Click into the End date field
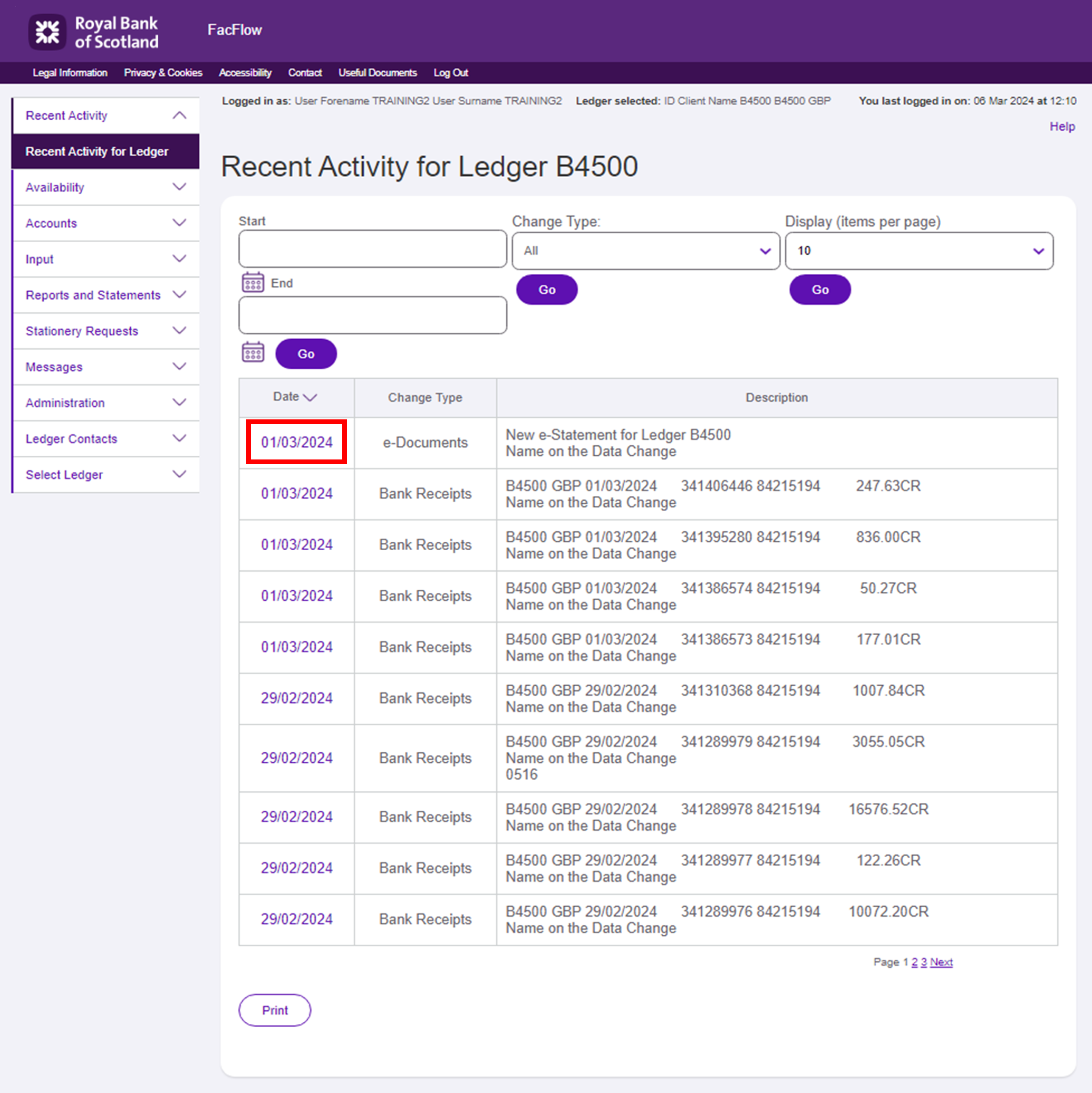Viewport: 1092px width, 1093px height. point(372,315)
